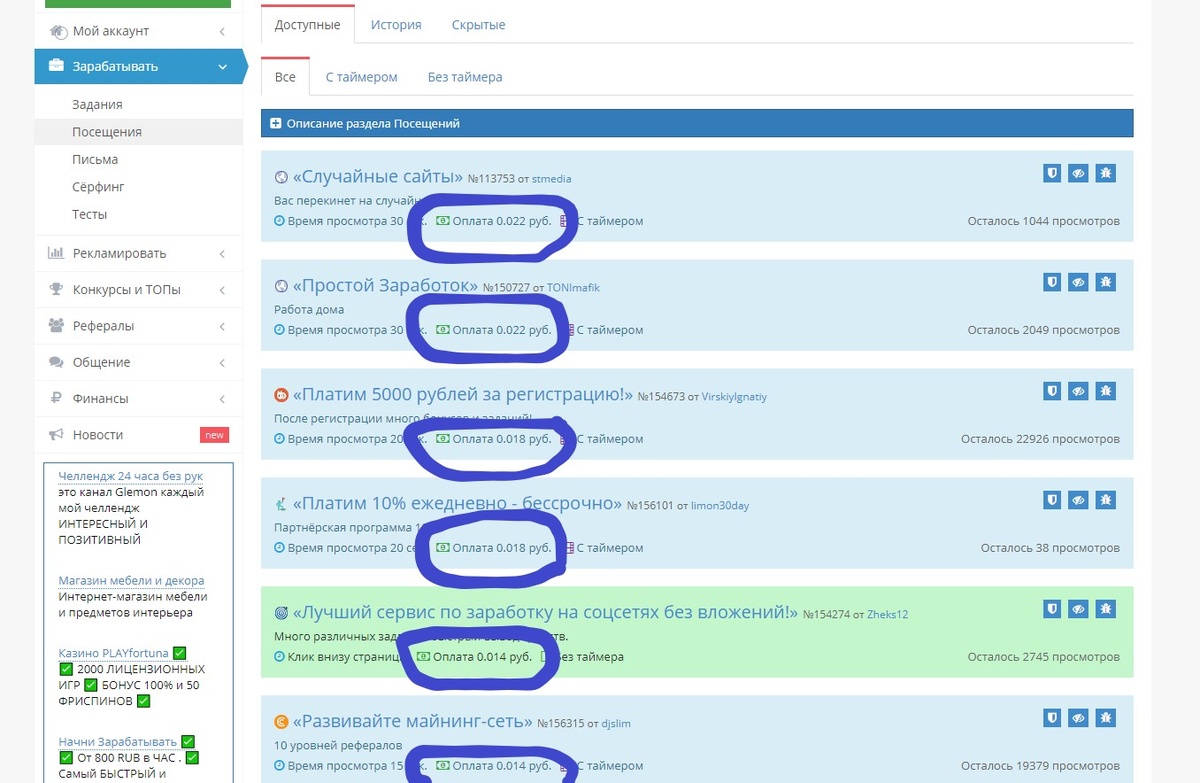Open the Без таймера filter tab
This screenshot has width=1200, height=783.
462,76
